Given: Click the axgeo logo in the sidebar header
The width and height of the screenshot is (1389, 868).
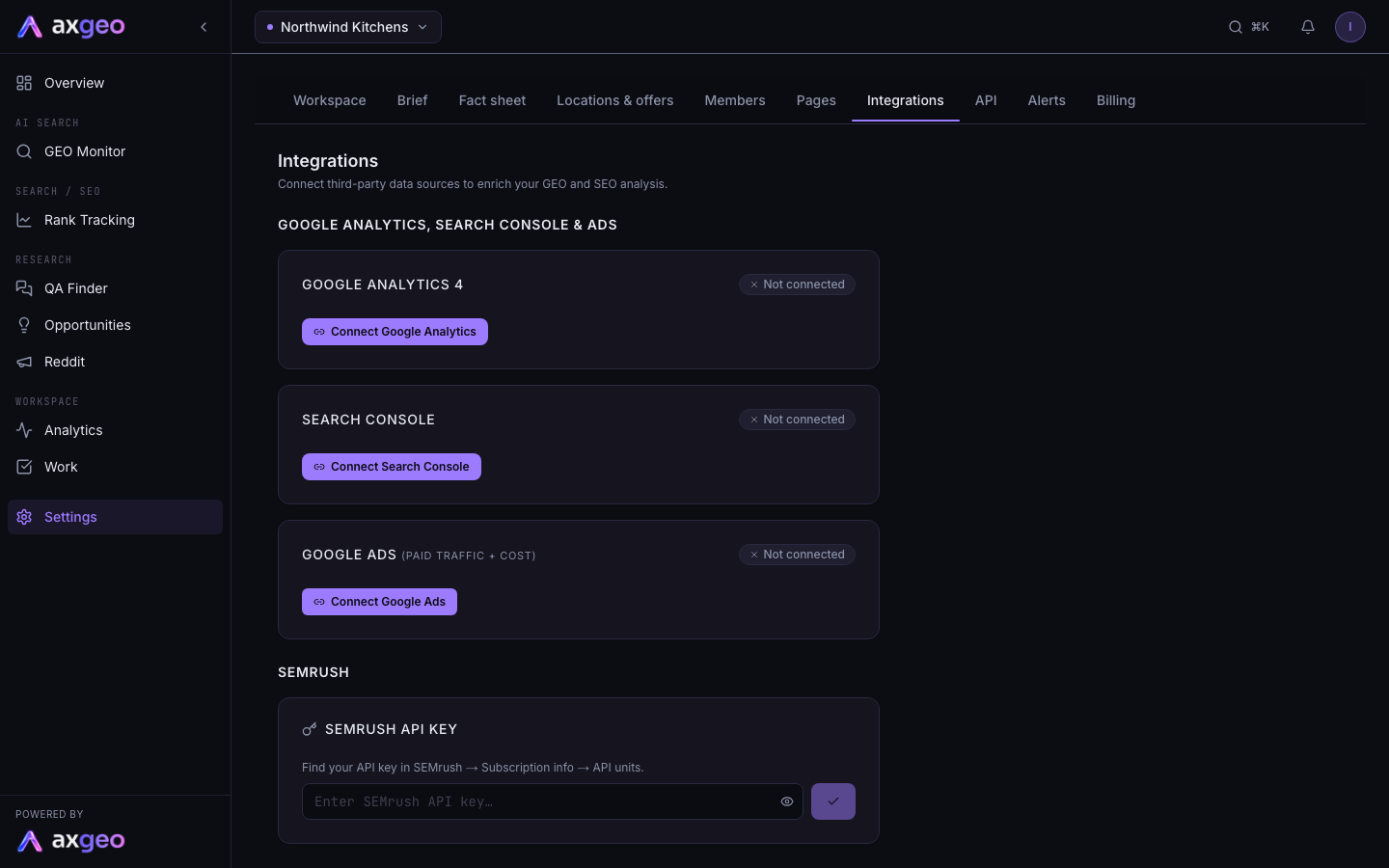Looking at the screenshot, I should (71, 27).
